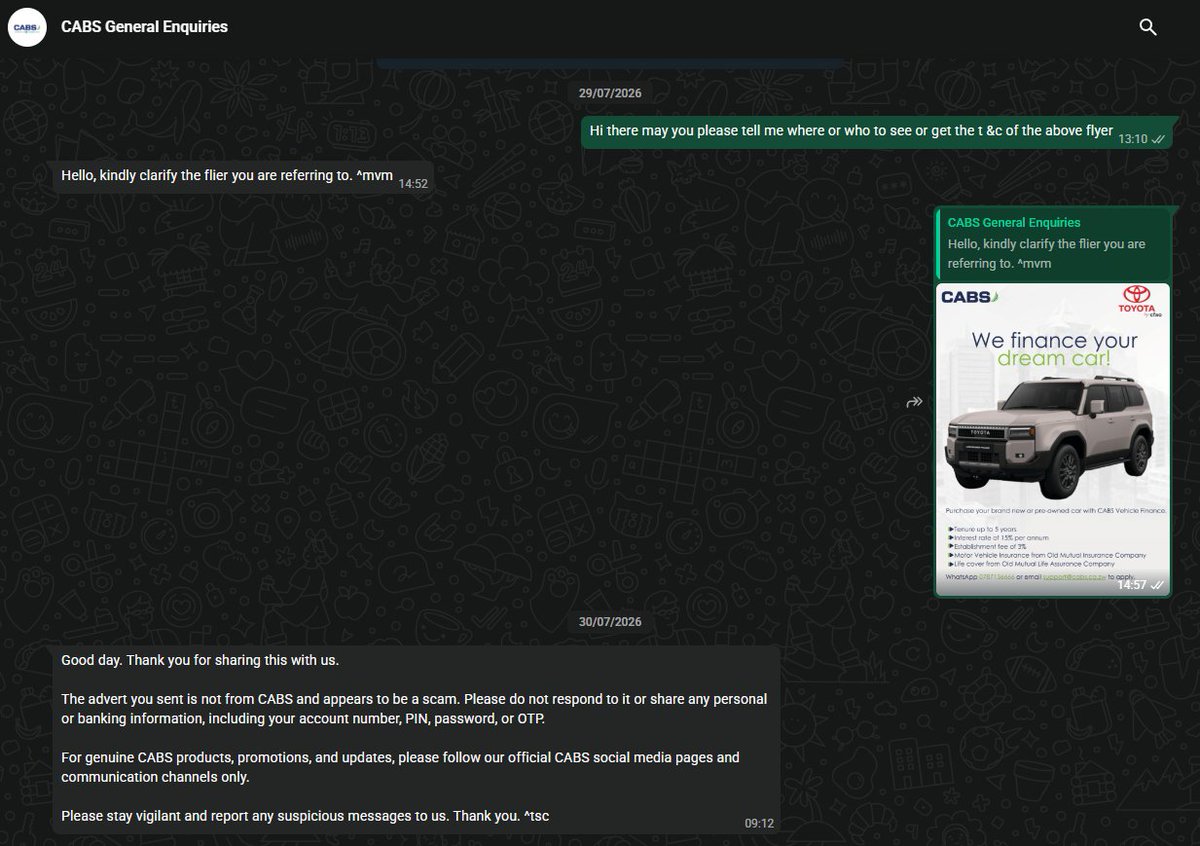Click the double-tick receipt on the flyer image

click(1157, 585)
